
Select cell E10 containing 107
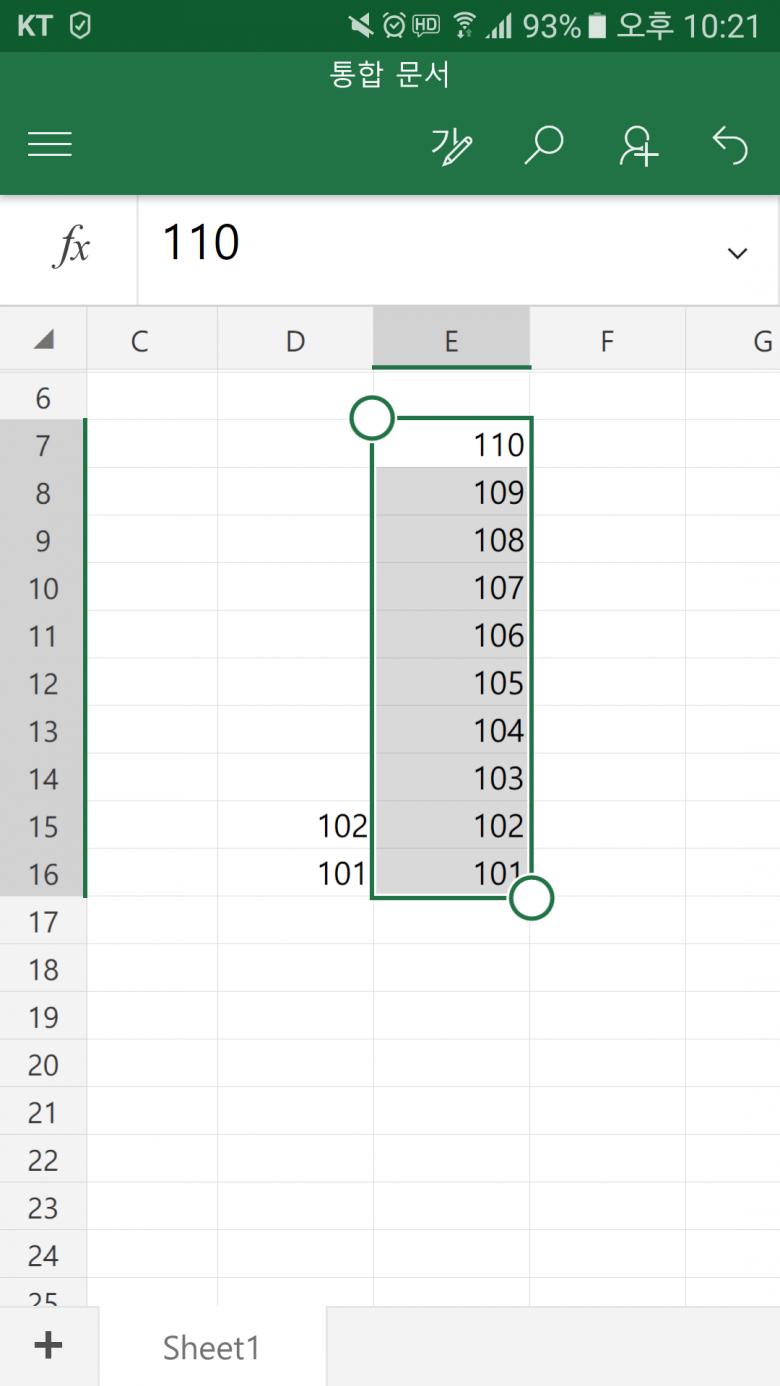point(452,587)
